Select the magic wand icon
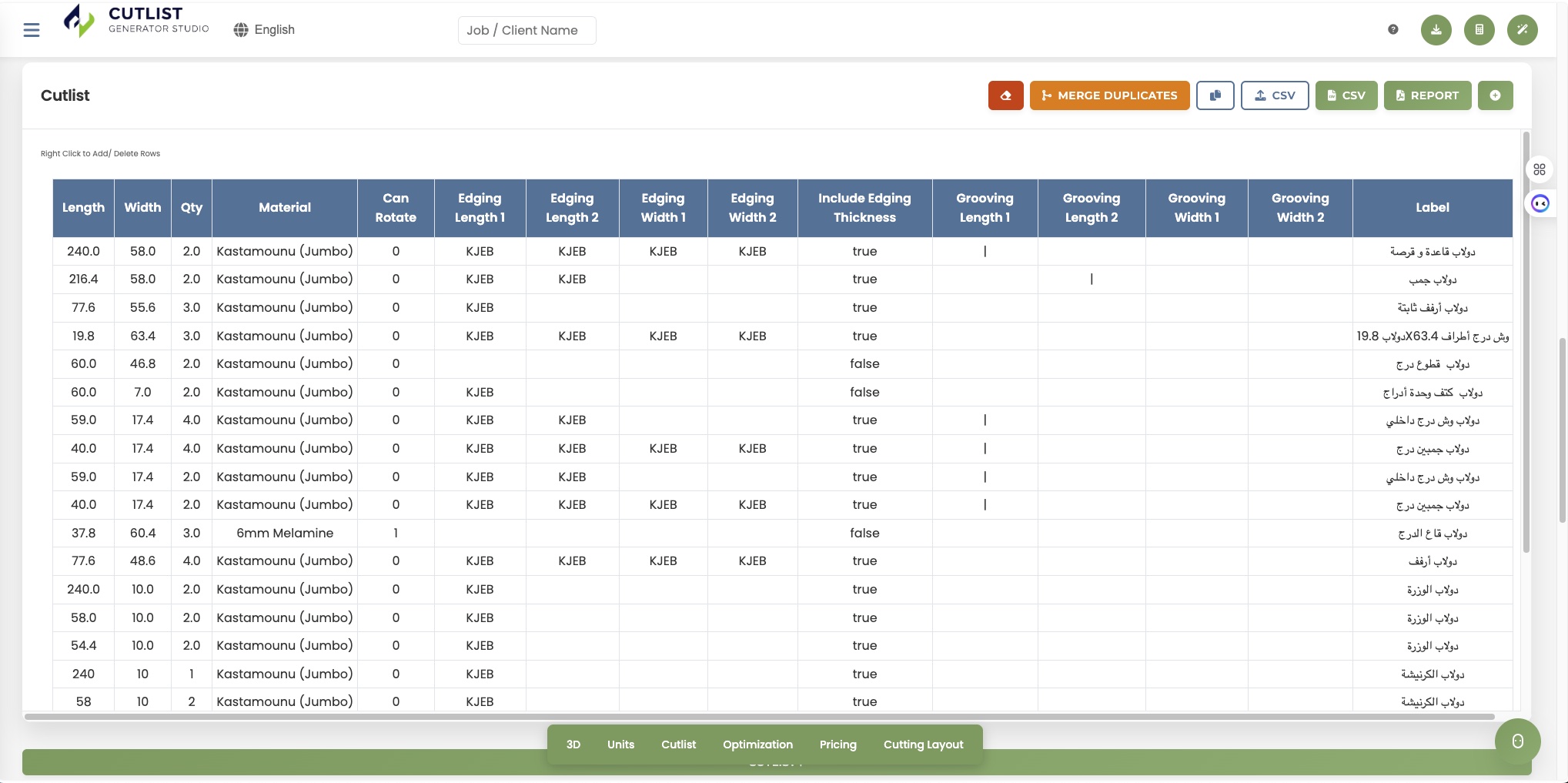This screenshot has width=1568, height=783. point(1522,29)
